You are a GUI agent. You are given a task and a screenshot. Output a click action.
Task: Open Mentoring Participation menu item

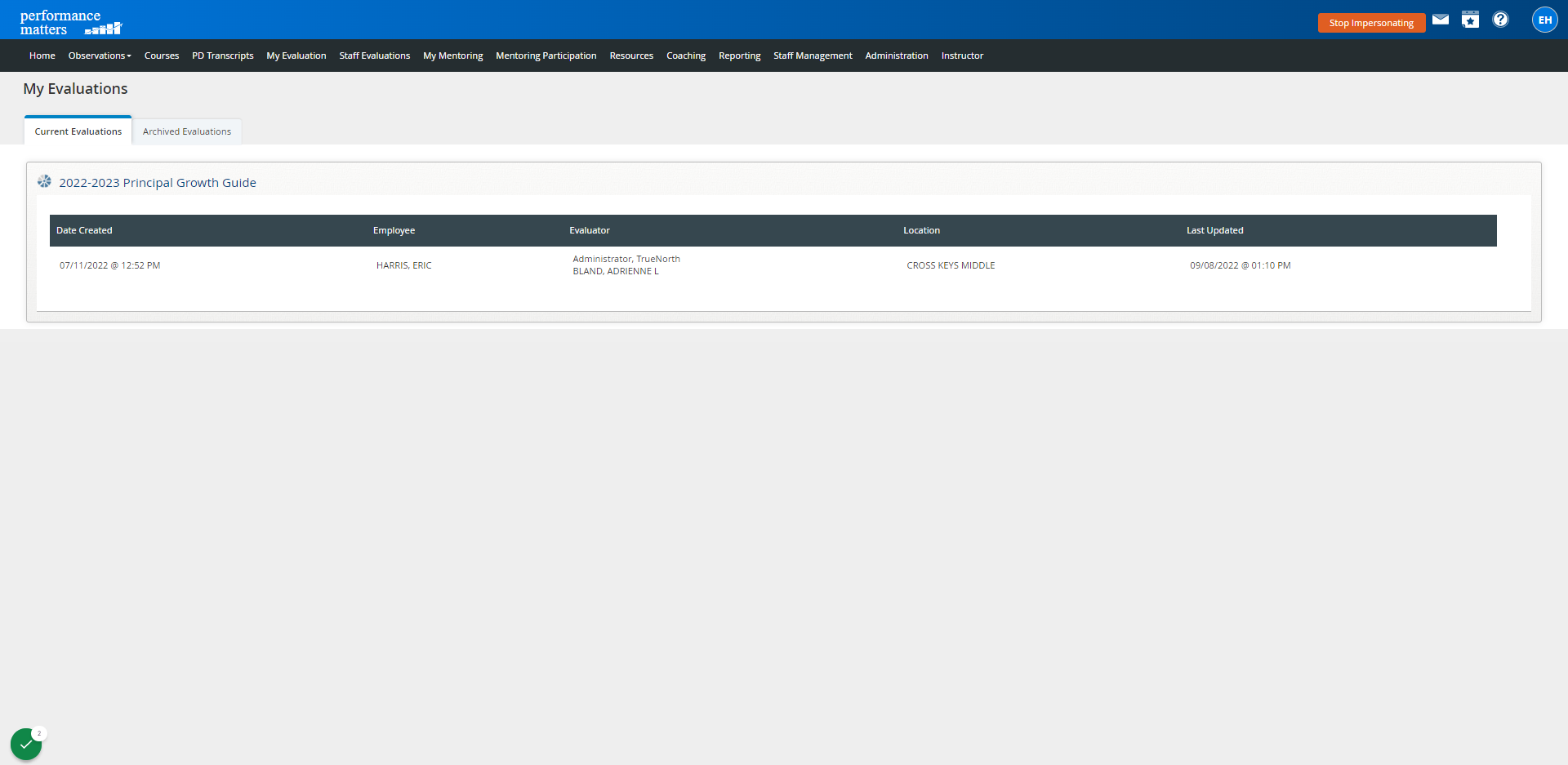(546, 56)
